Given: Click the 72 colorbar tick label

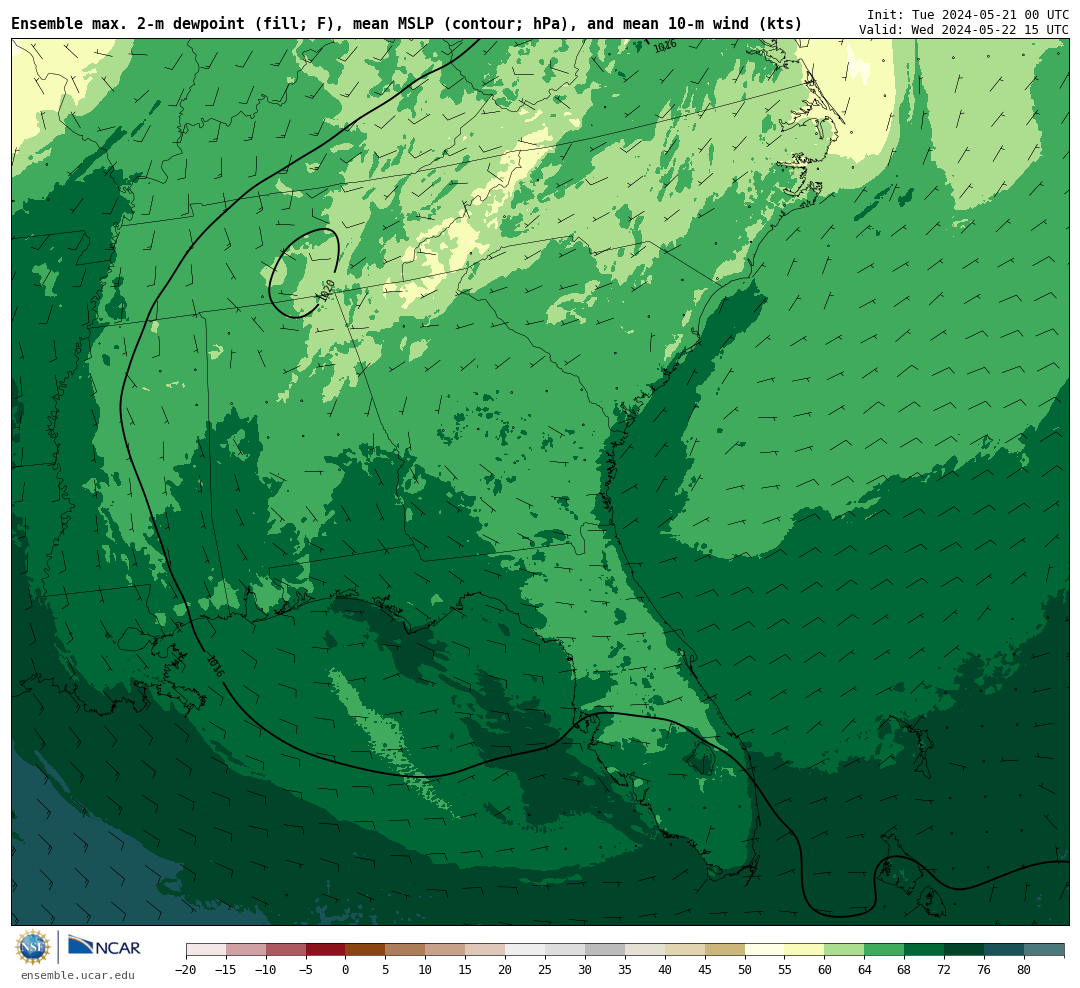Looking at the screenshot, I should click(x=945, y=970).
